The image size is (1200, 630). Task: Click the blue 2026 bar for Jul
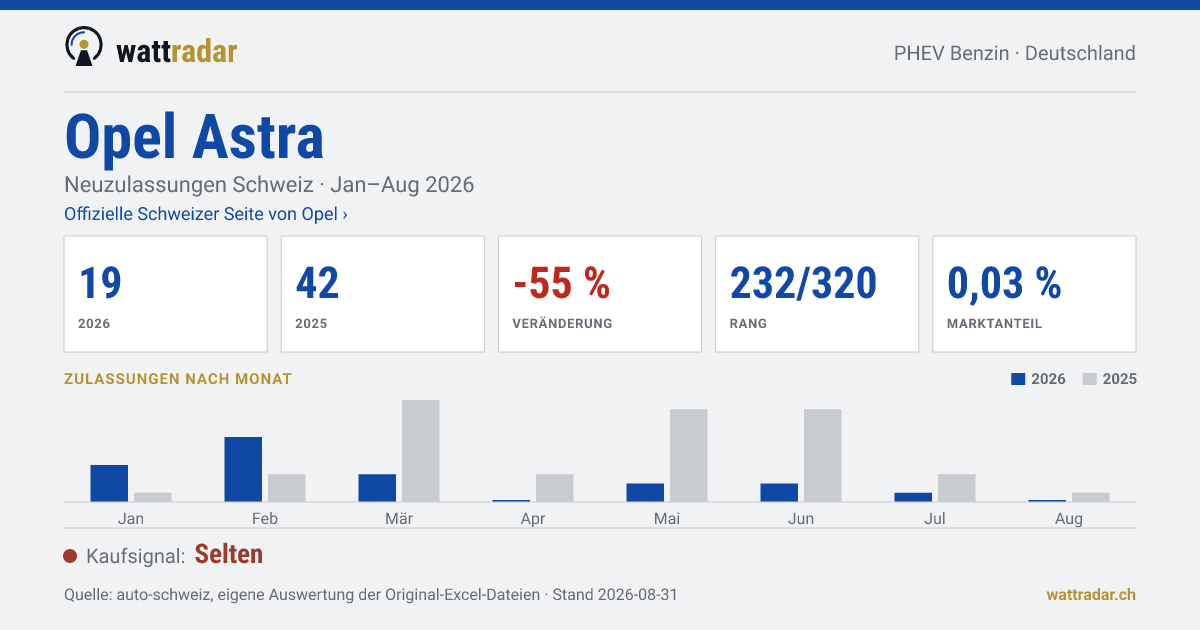click(913, 497)
